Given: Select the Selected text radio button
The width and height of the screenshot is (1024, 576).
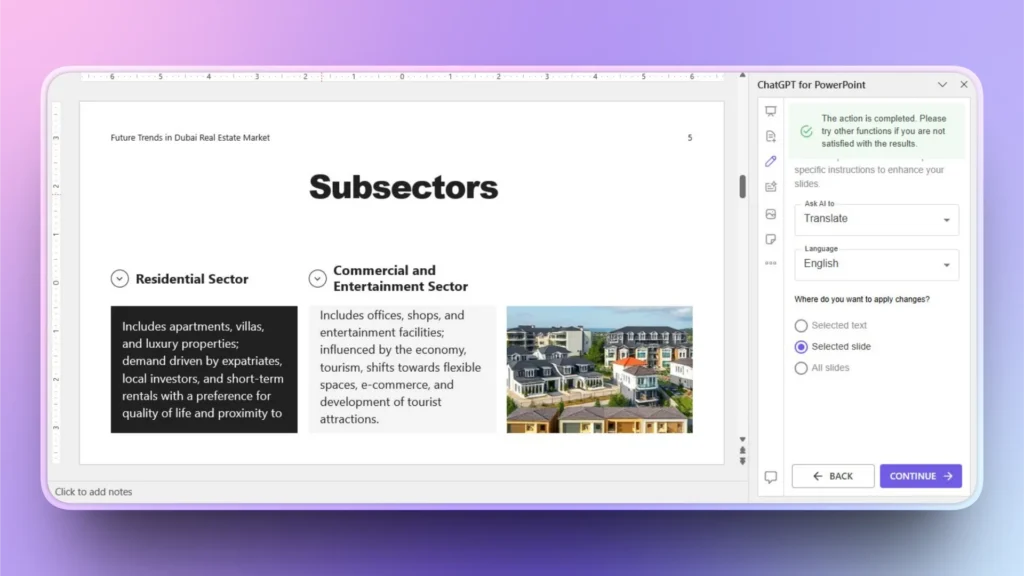Looking at the screenshot, I should (x=801, y=325).
